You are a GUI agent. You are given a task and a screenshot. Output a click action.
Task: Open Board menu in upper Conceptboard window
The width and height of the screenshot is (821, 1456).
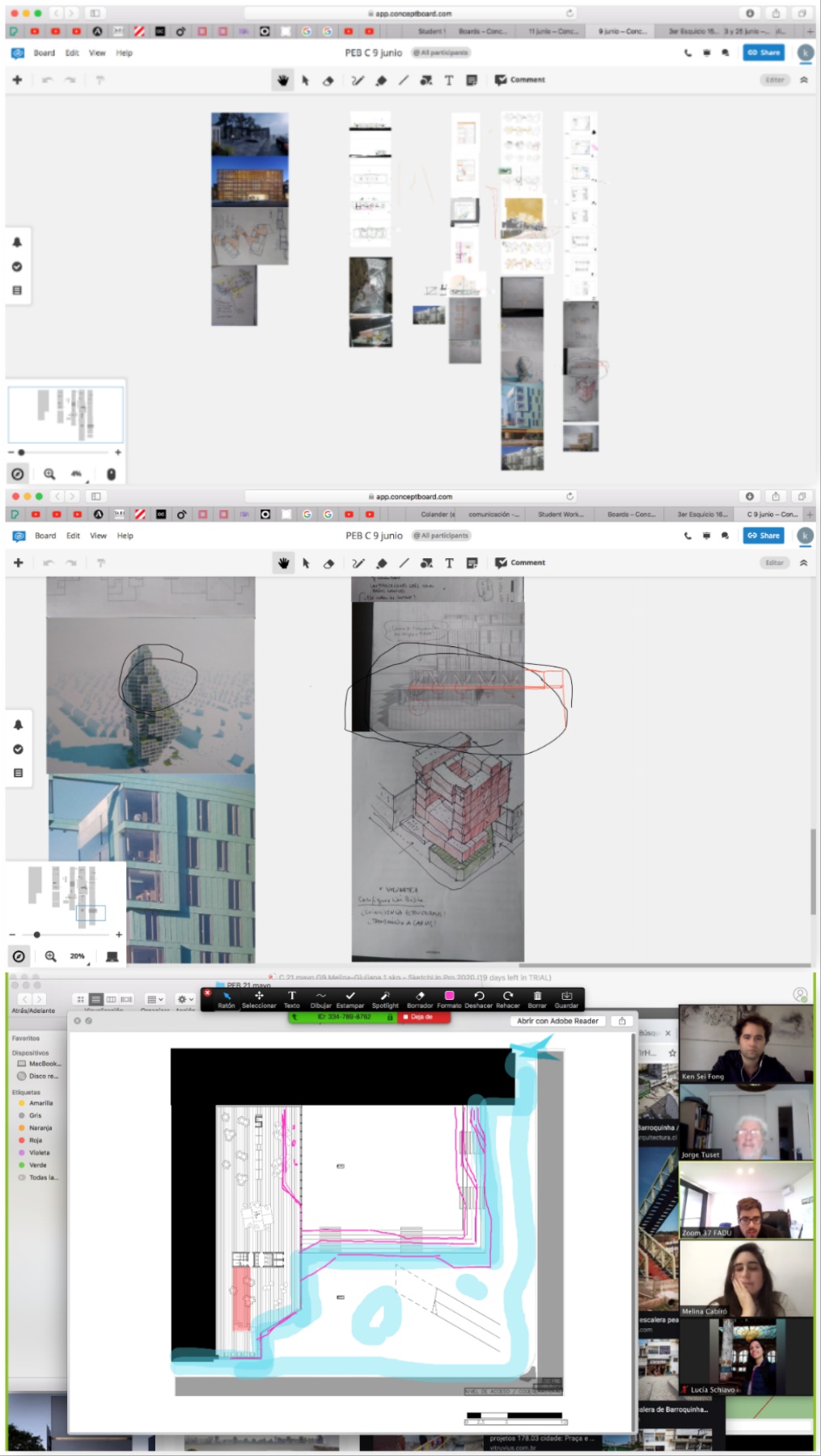tap(44, 53)
